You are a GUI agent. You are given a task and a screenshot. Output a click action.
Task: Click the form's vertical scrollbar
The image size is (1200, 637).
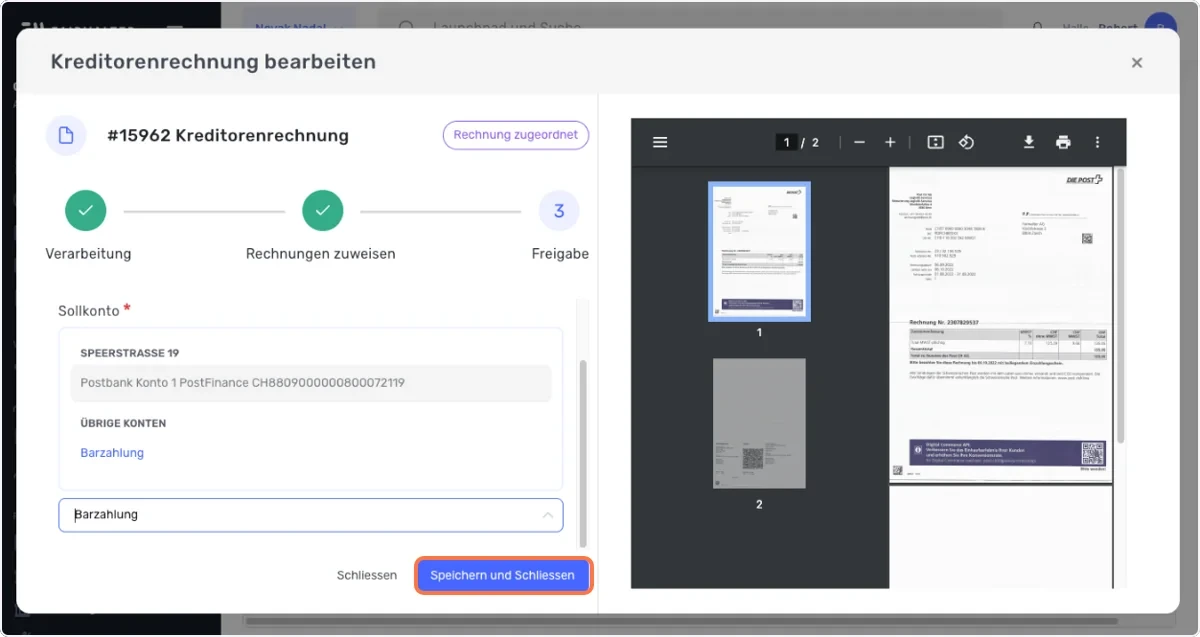click(x=584, y=453)
